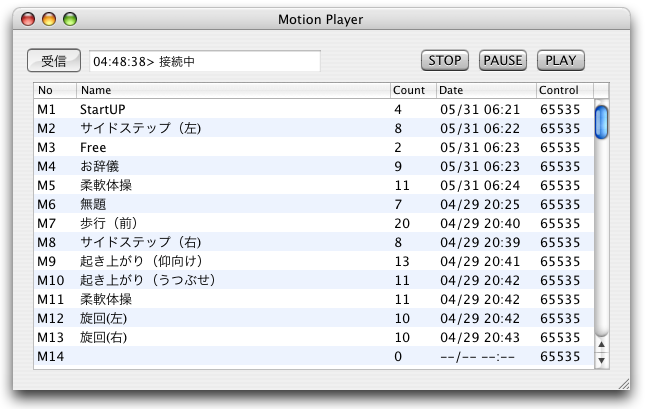
Task: Click the scrollbar down arrow
Action: coord(601,360)
